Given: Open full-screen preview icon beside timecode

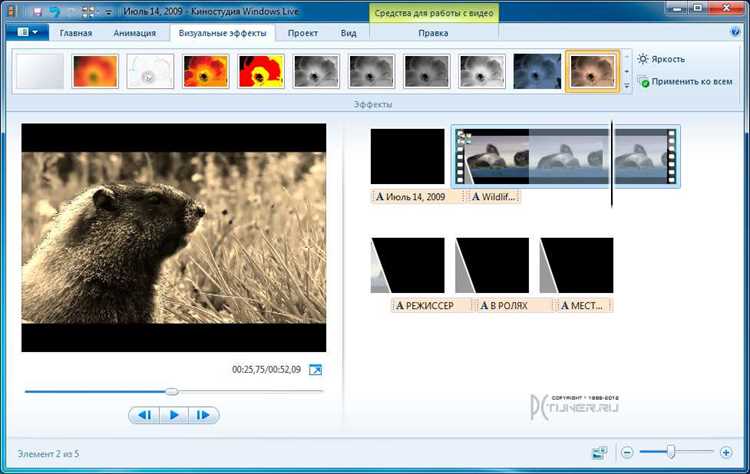Looking at the screenshot, I should 315,370.
